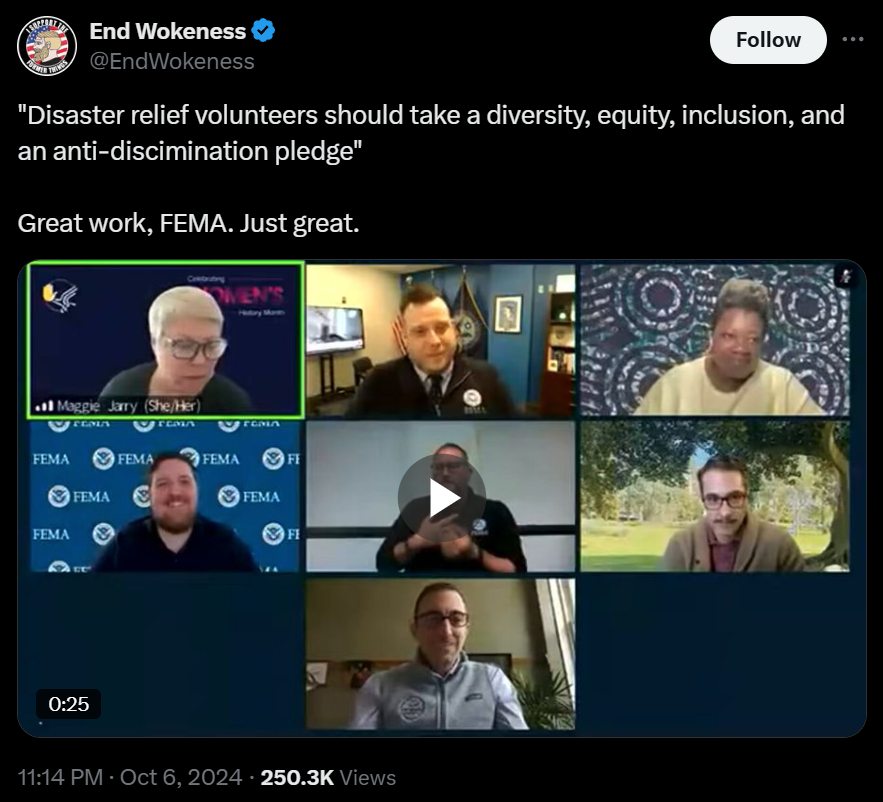Play the embedded FEMA meeting video
Viewport: 883px width, 802px height.
point(442,498)
